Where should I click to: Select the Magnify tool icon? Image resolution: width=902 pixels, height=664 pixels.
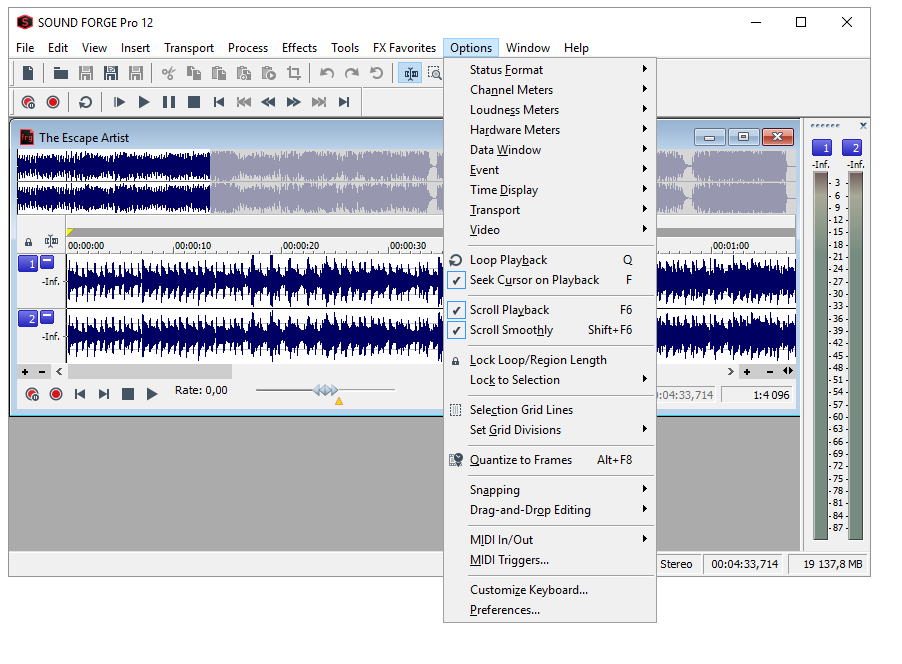pyautogui.click(x=435, y=73)
